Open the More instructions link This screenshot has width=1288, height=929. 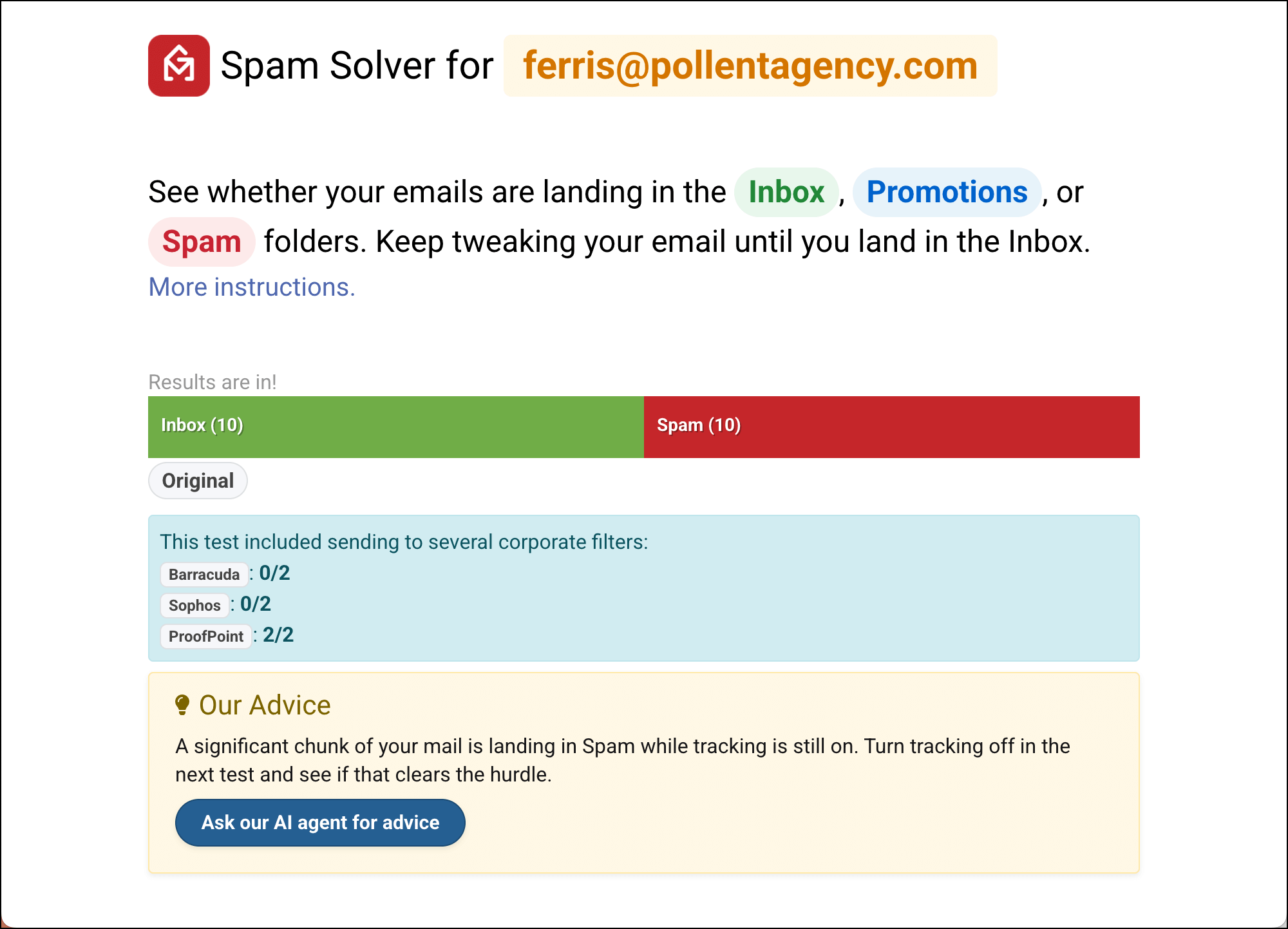(x=252, y=287)
